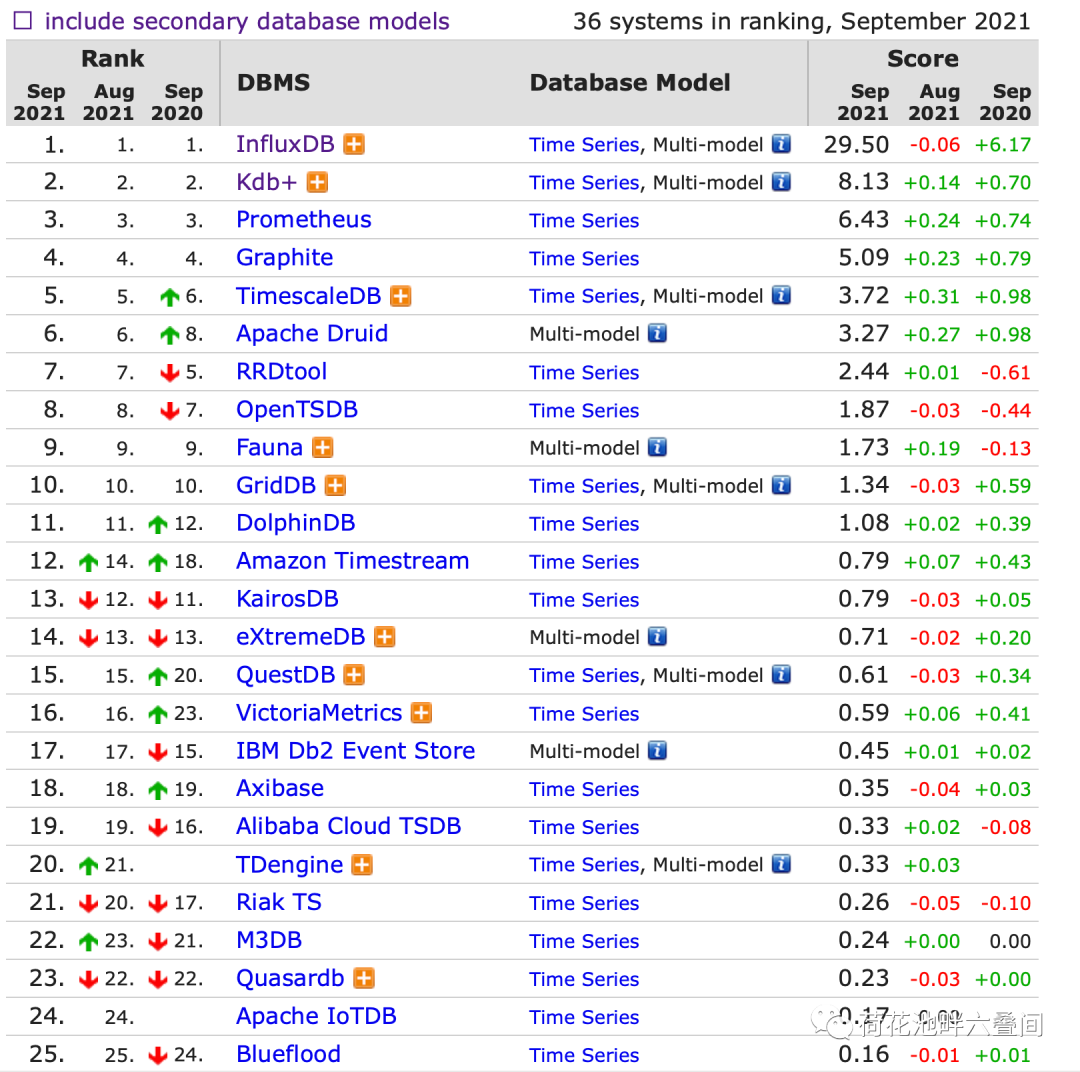Open the Prometheus link
The width and height of the screenshot is (1080, 1072).
[x=304, y=220]
